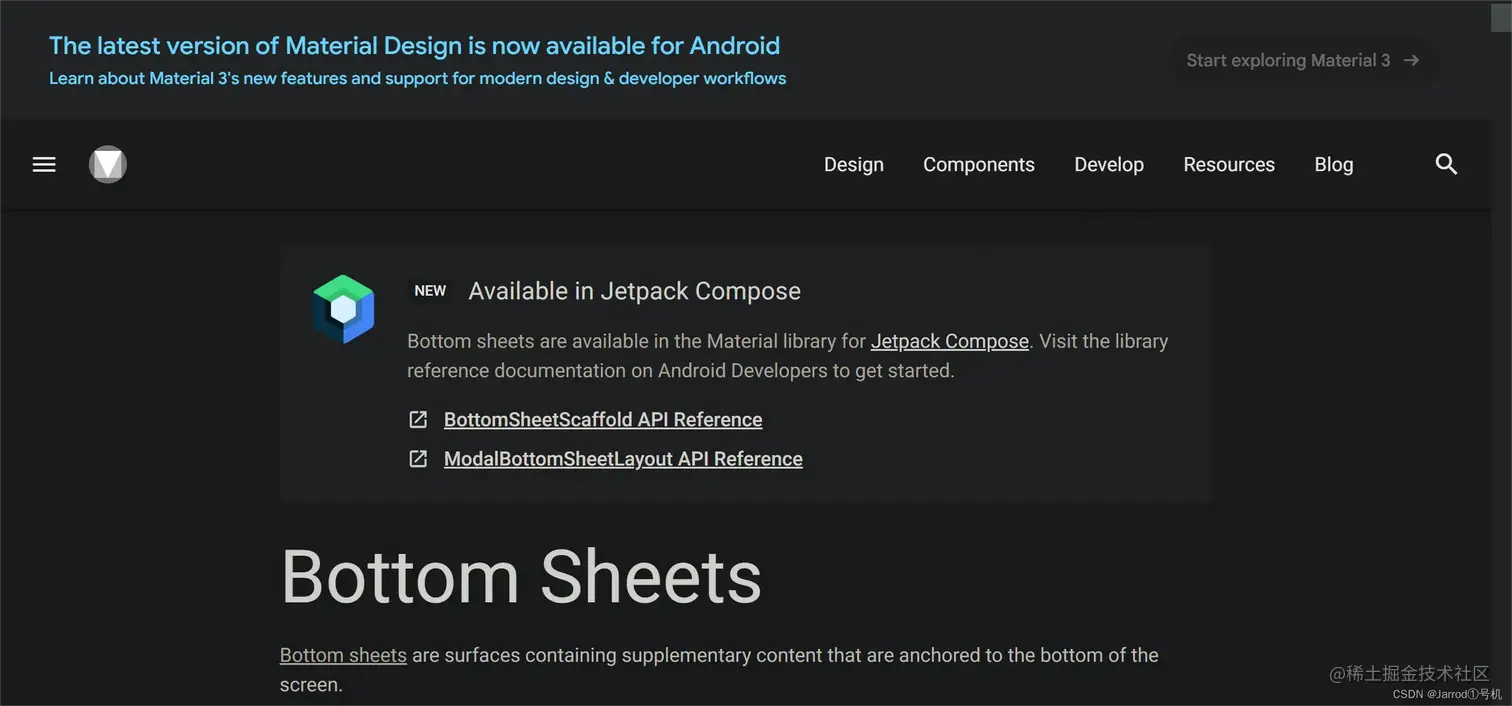Open the Components menu
Image resolution: width=1512 pixels, height=706 pixels.
point(979,165)
